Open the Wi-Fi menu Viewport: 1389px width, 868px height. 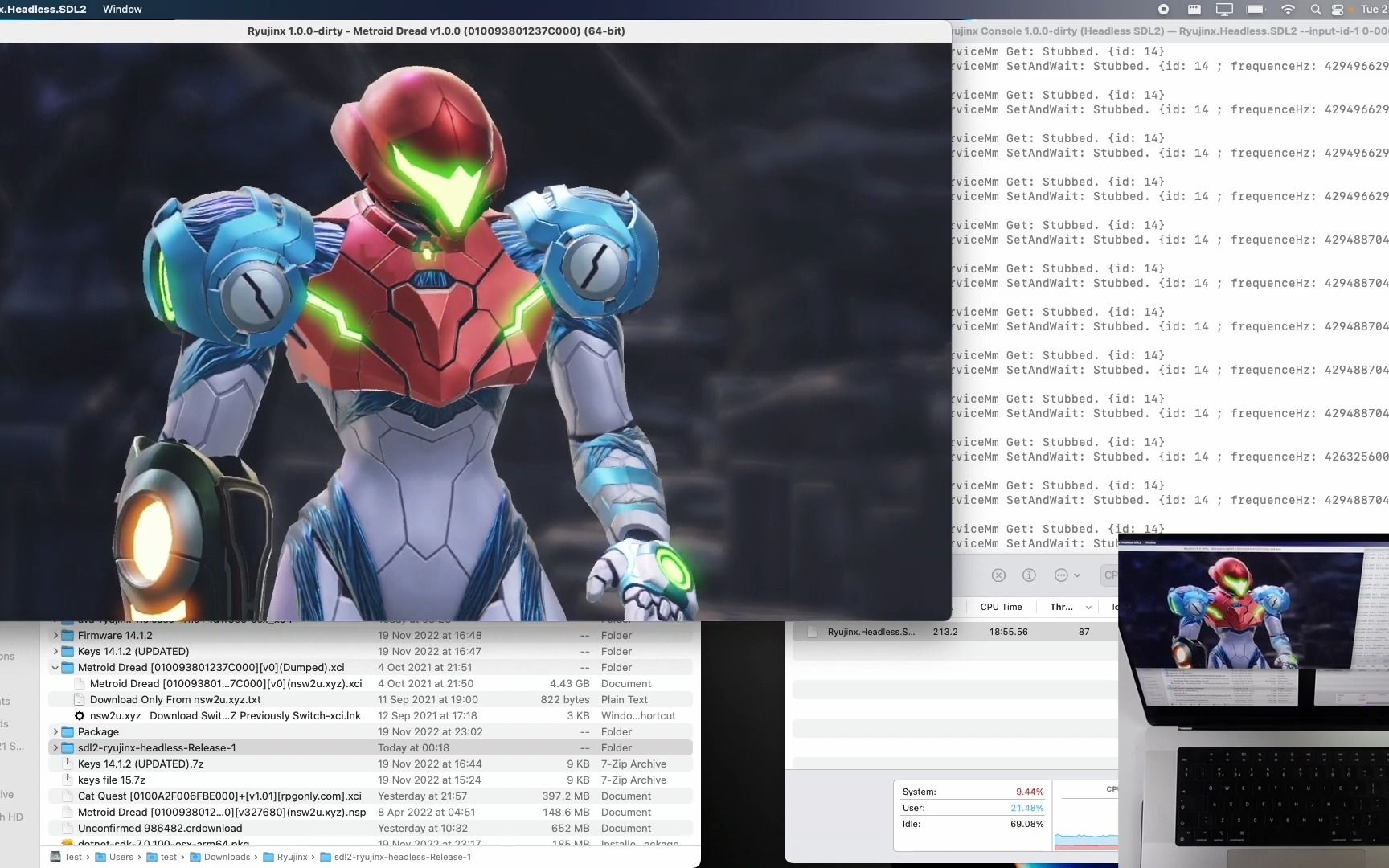pos(1288,10)
